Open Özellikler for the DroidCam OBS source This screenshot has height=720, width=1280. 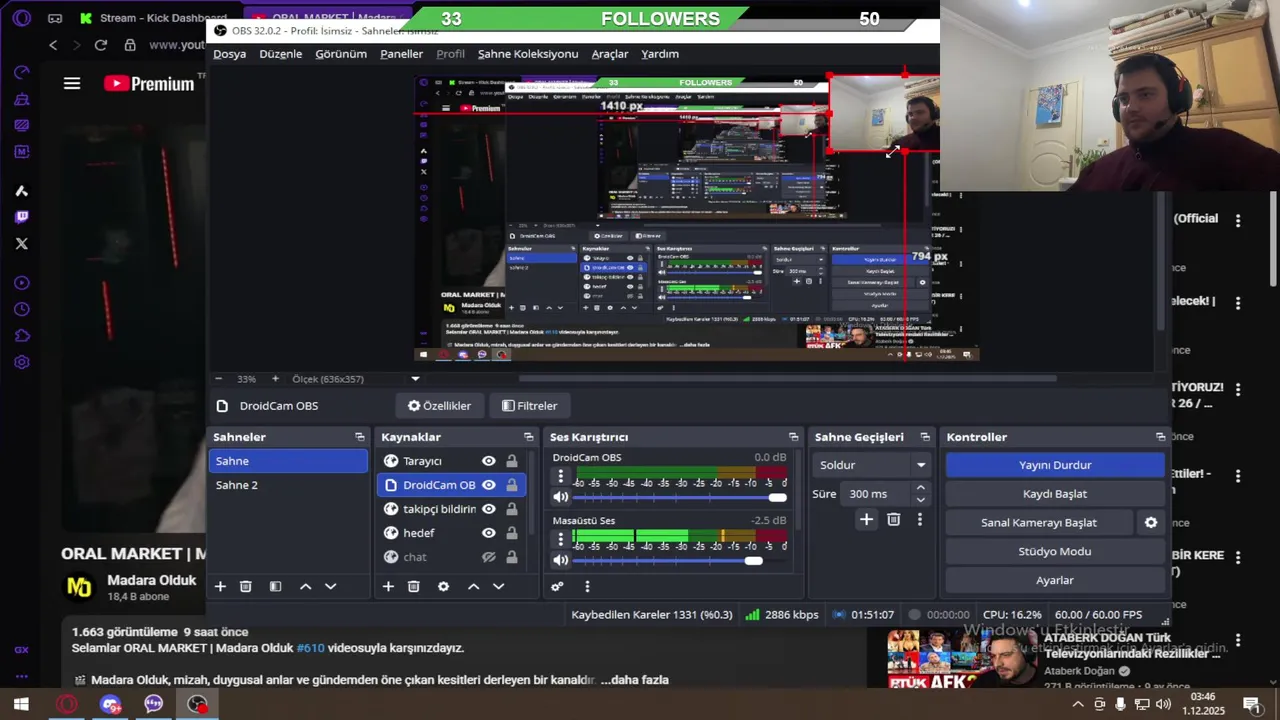click(440, 406)
